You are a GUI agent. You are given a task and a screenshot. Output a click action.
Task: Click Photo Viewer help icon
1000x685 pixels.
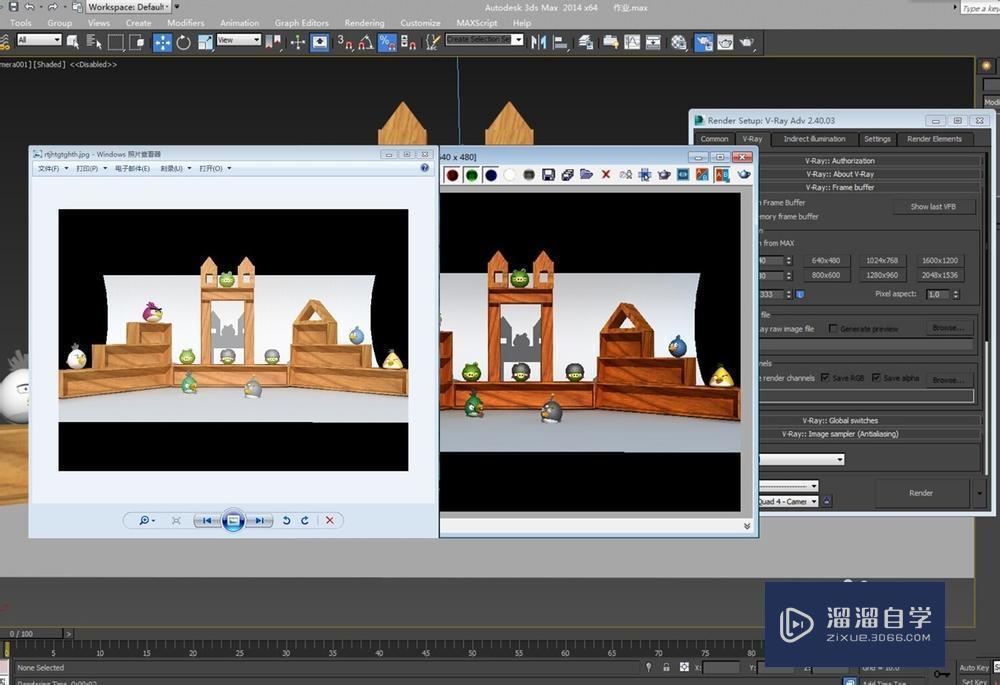tap(425, 168)
